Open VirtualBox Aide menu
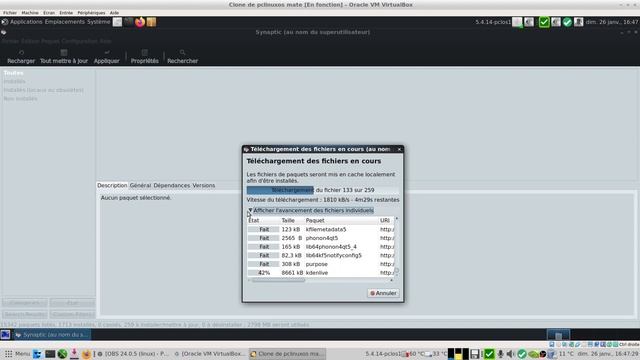 pos(114,13)
